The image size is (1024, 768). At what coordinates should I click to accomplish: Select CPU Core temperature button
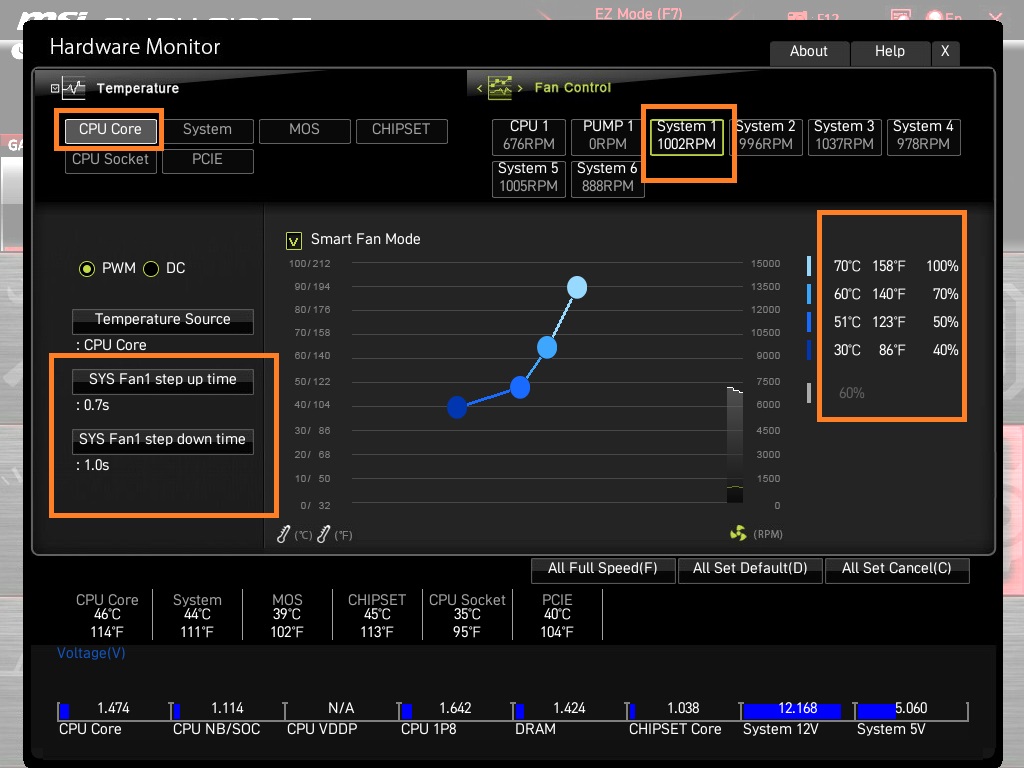(110, 130)
